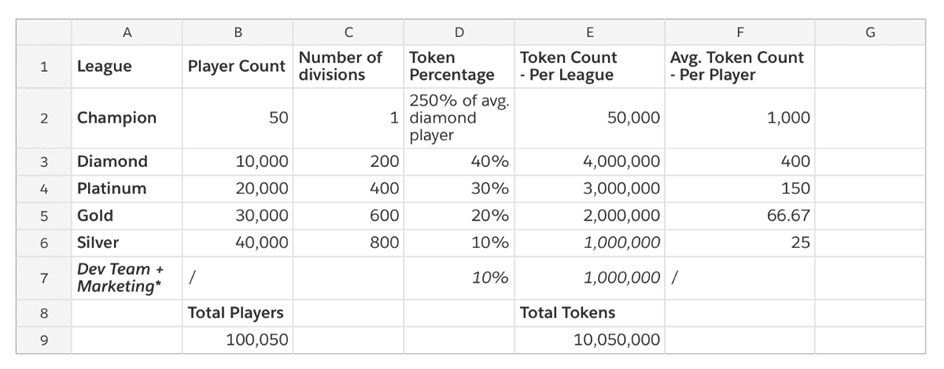944x369 pixels.
Task: Select row 2 header
Action: (44, 118)
